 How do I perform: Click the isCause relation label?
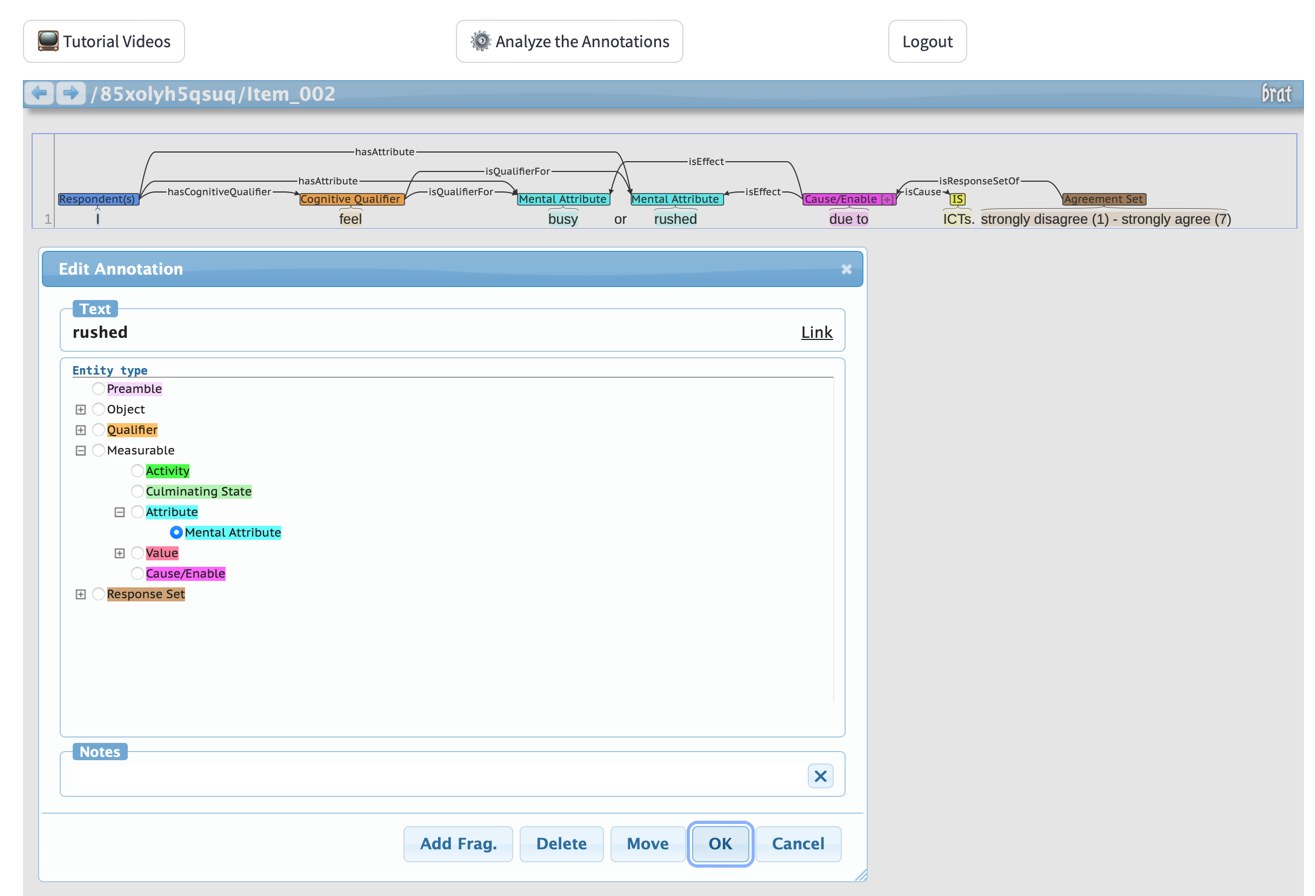tap(923, 192)
